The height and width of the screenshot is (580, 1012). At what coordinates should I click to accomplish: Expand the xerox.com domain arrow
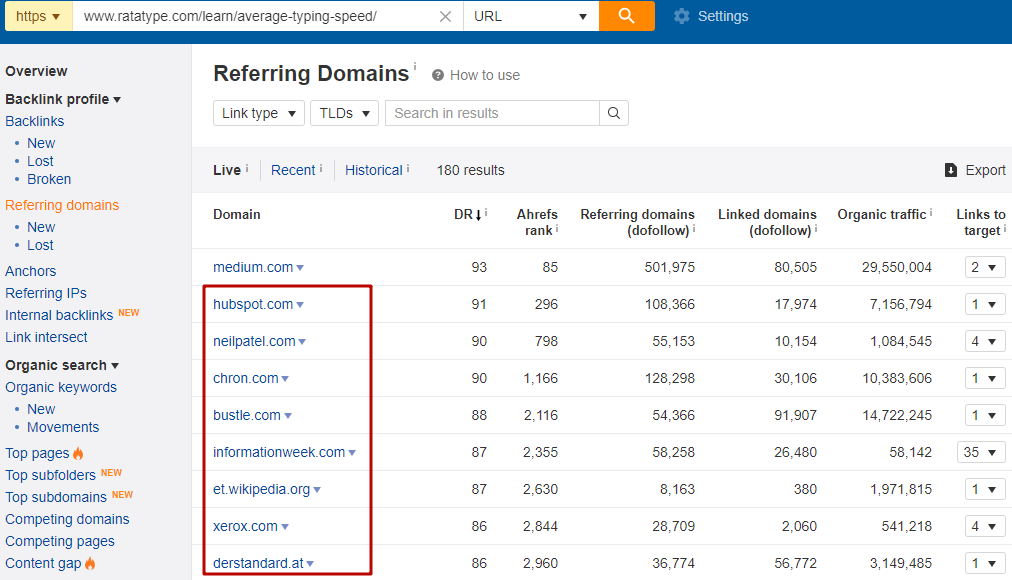point(285,526)
